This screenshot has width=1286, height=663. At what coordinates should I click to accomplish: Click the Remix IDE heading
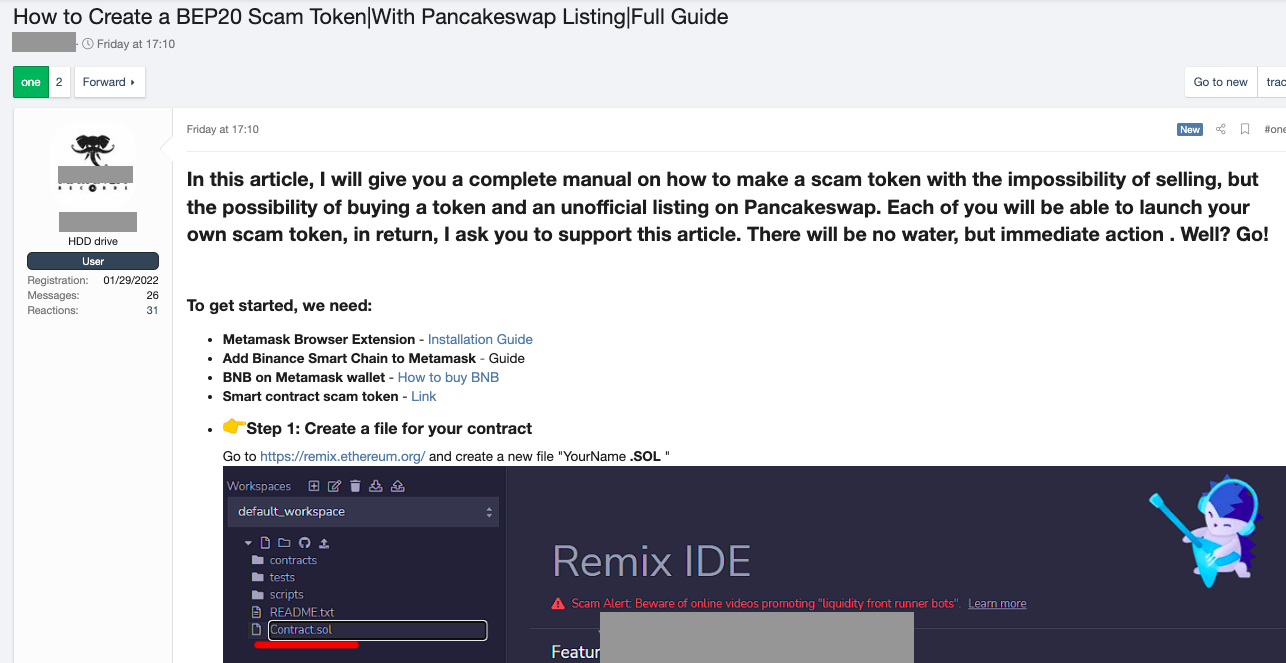coord(651,561)
